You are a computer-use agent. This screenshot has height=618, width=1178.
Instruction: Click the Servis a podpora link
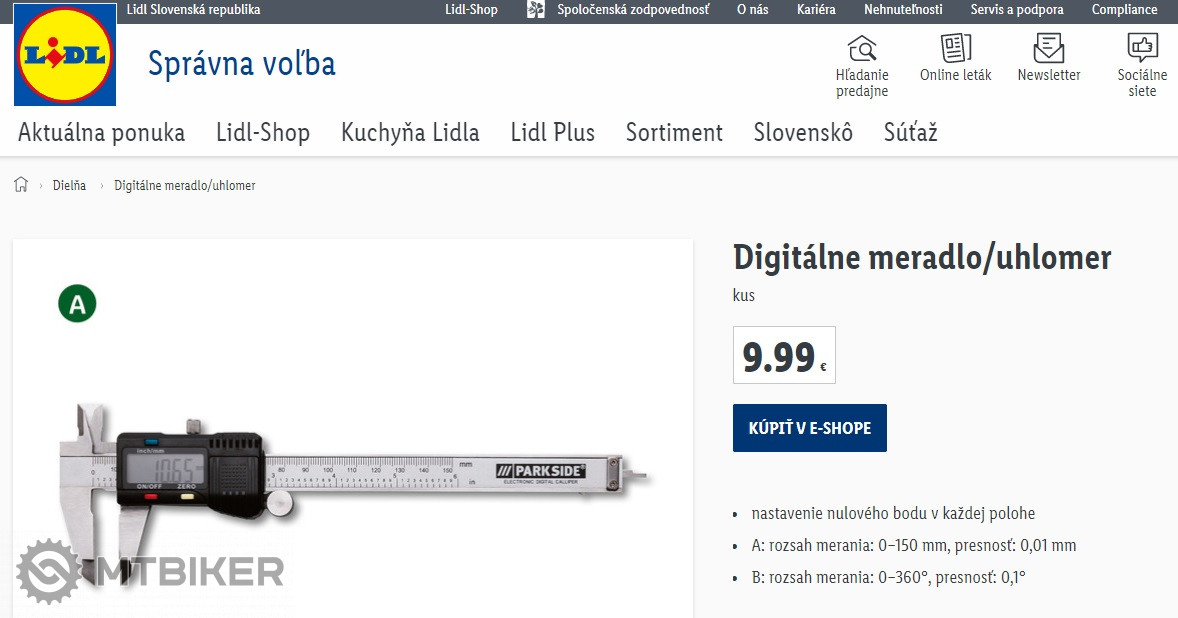click(1017, 10)
